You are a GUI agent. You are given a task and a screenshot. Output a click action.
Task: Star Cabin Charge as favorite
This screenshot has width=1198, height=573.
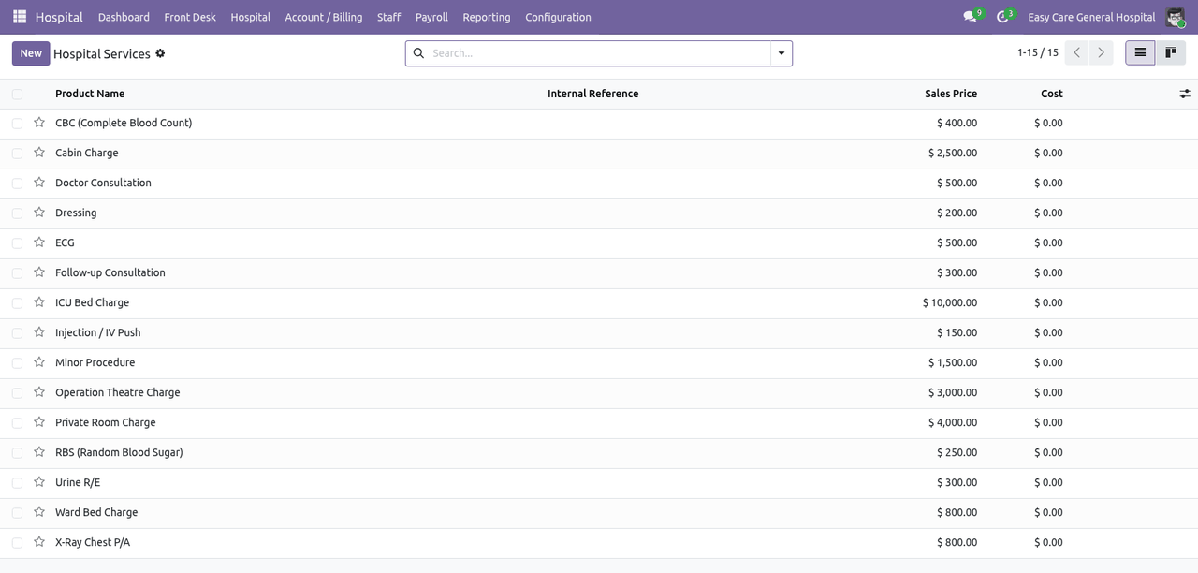pyautogui.click(x=39, y=152)
